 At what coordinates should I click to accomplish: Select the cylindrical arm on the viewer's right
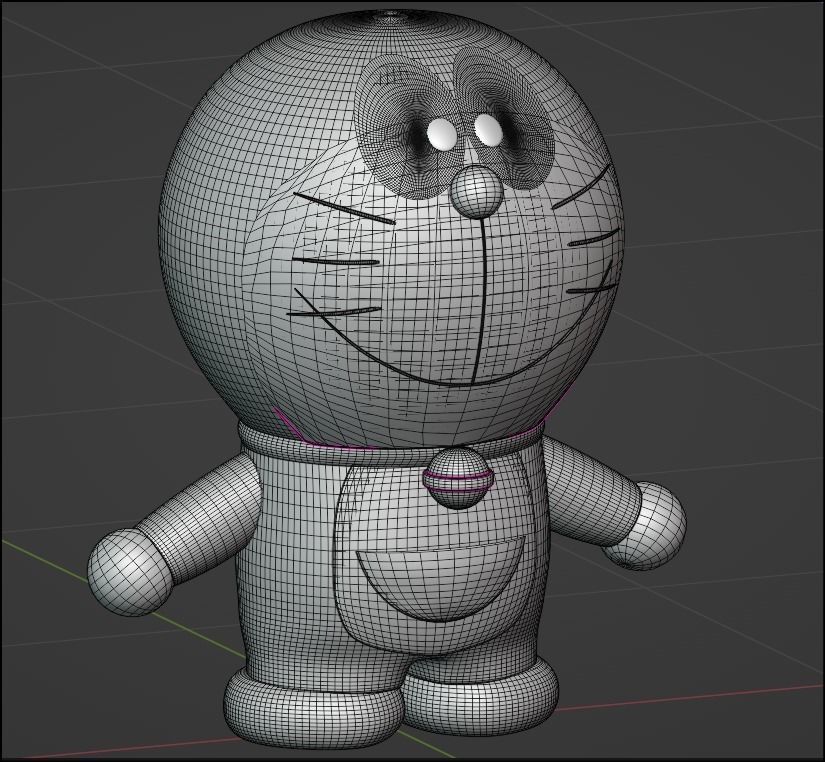click(x=592, y=489)
